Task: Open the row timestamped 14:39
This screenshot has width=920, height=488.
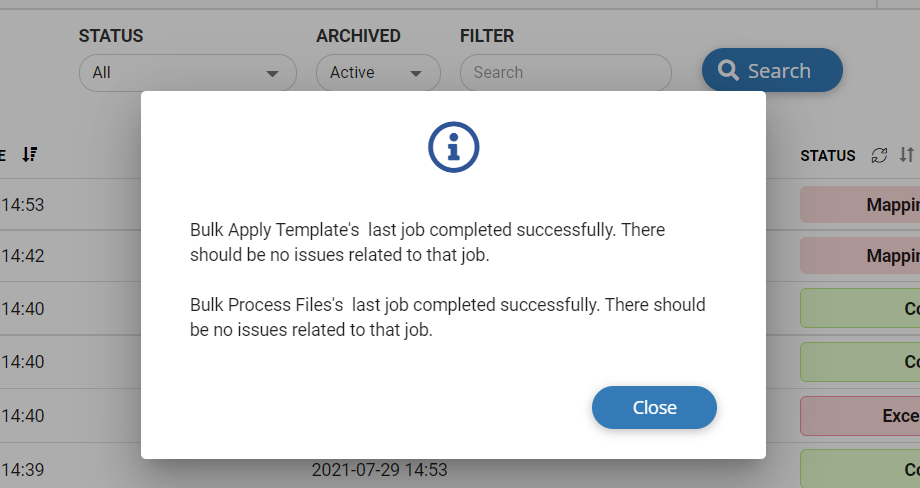Action: [x=22, y=470]
